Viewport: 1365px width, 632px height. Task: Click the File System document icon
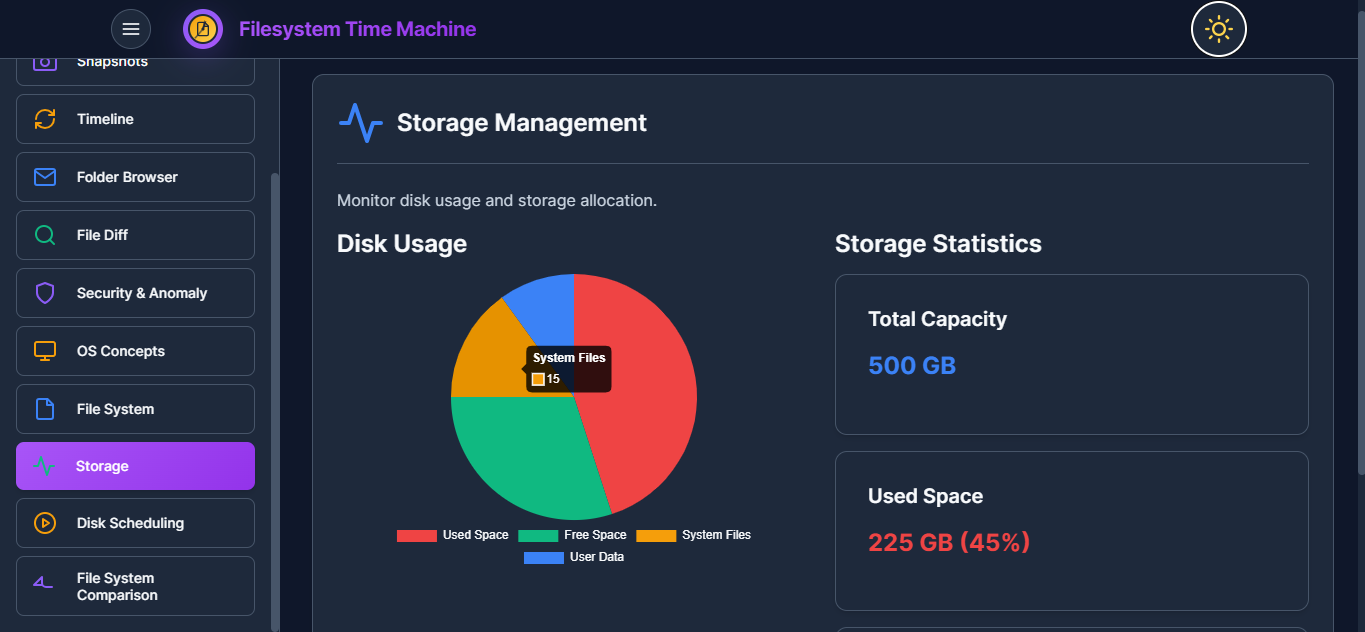(45, 409)
